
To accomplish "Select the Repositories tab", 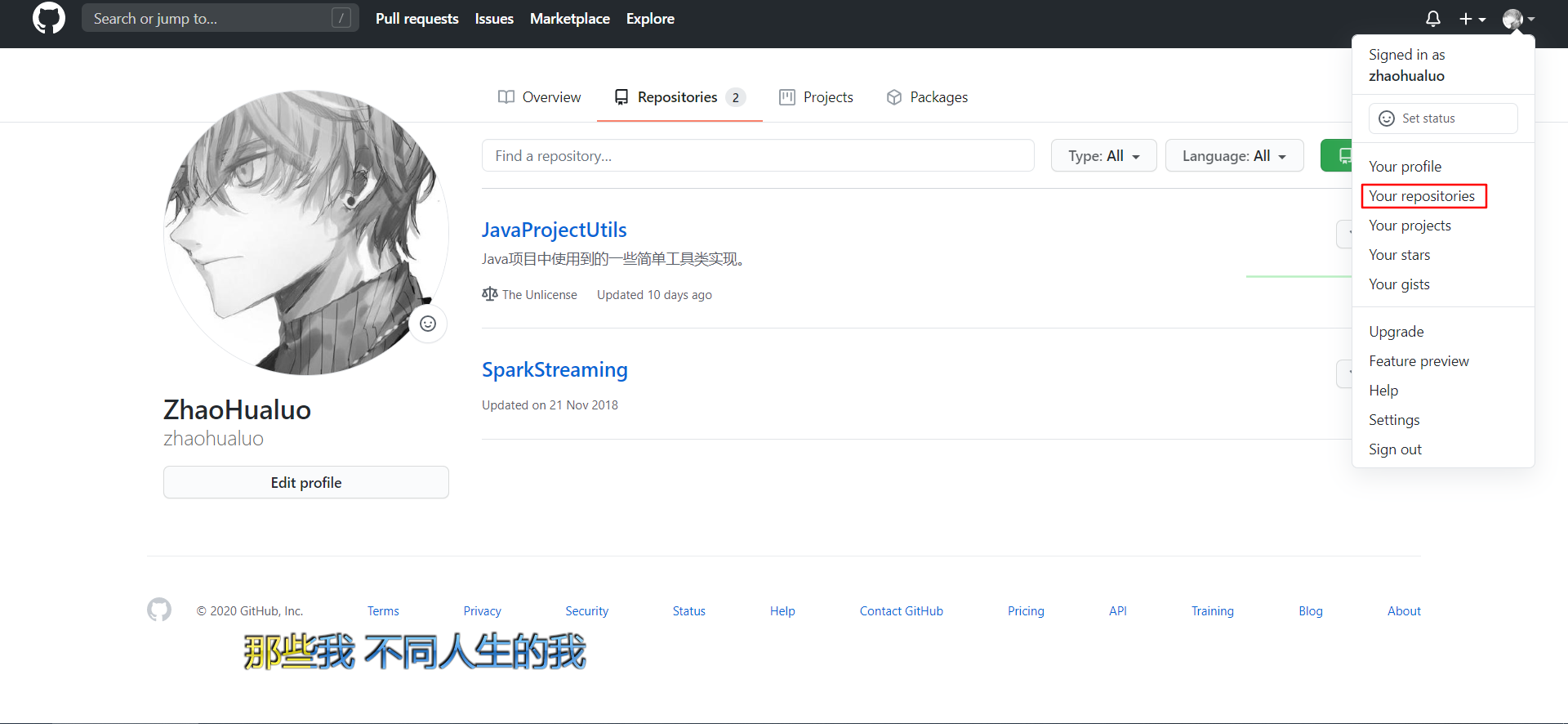I will click(x=679, y=97).
